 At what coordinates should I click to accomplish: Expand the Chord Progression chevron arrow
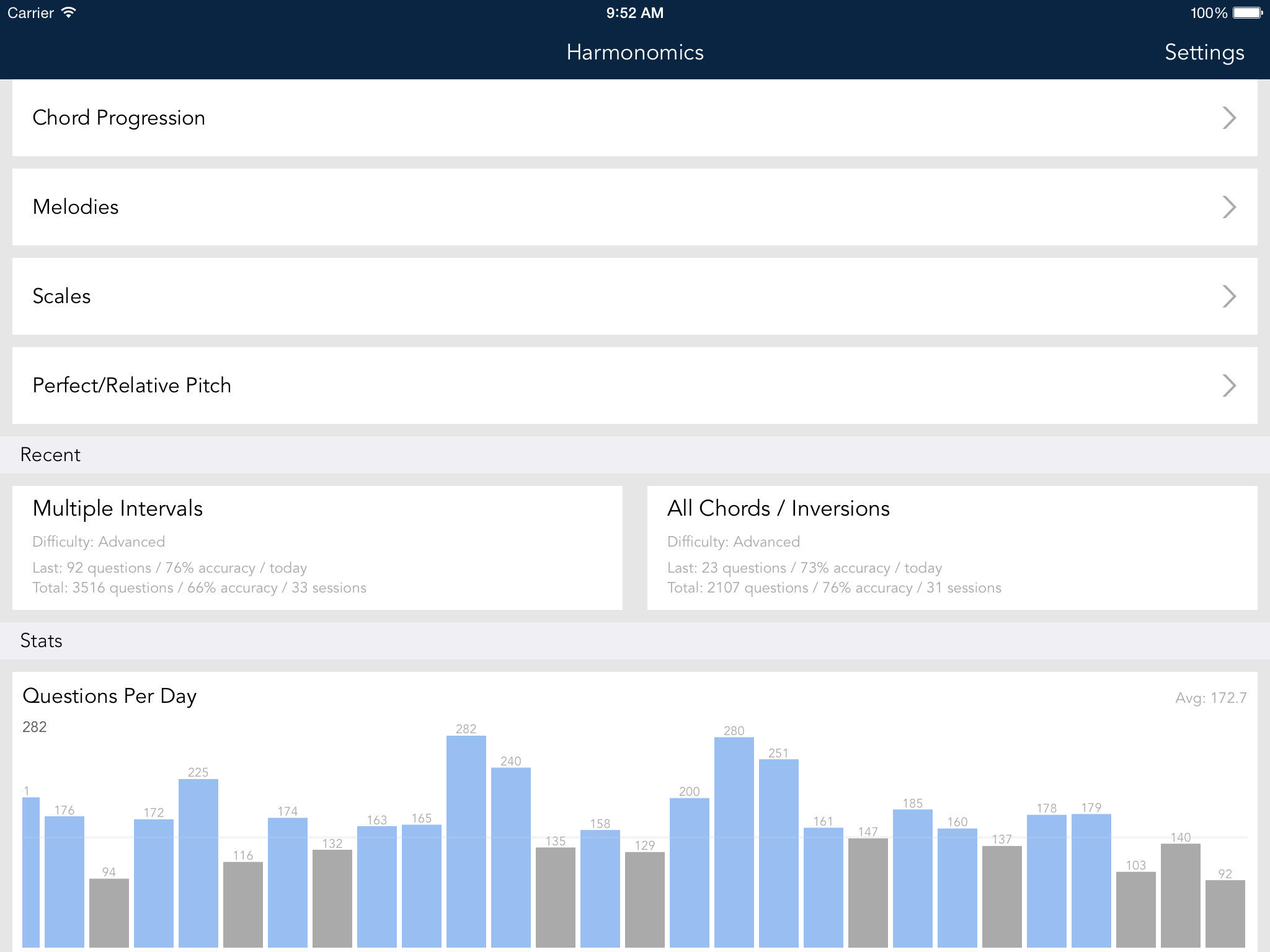[x=1228, y=118]
